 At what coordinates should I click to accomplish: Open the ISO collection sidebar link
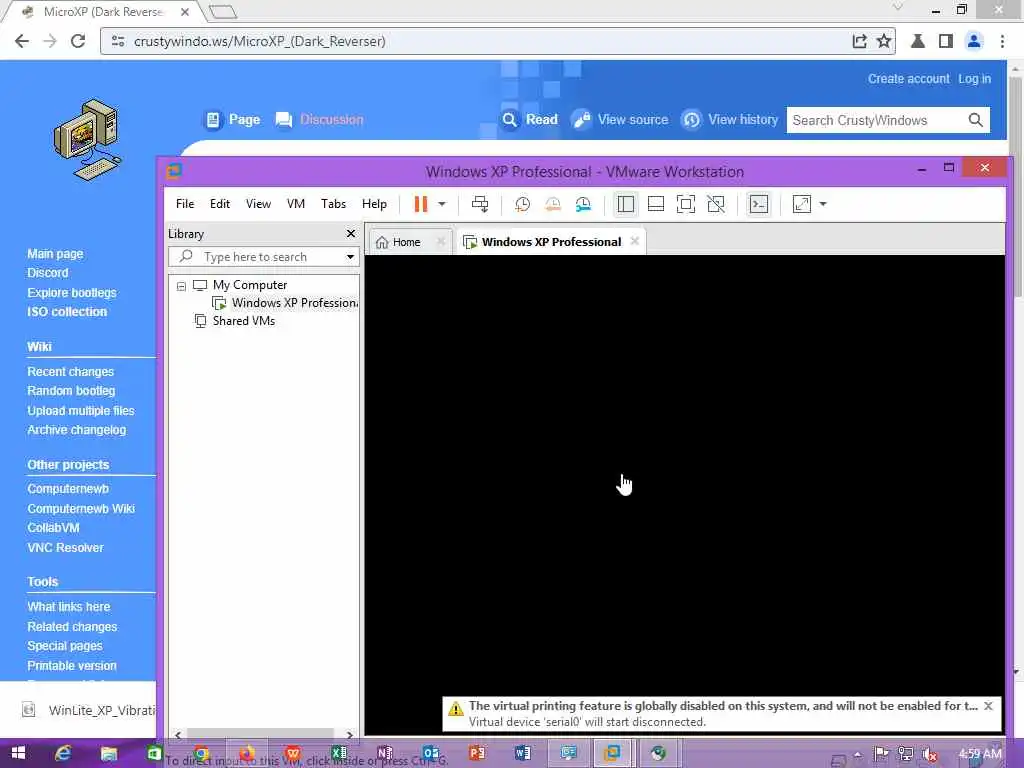pyautogui.click(x=67, y=312)
